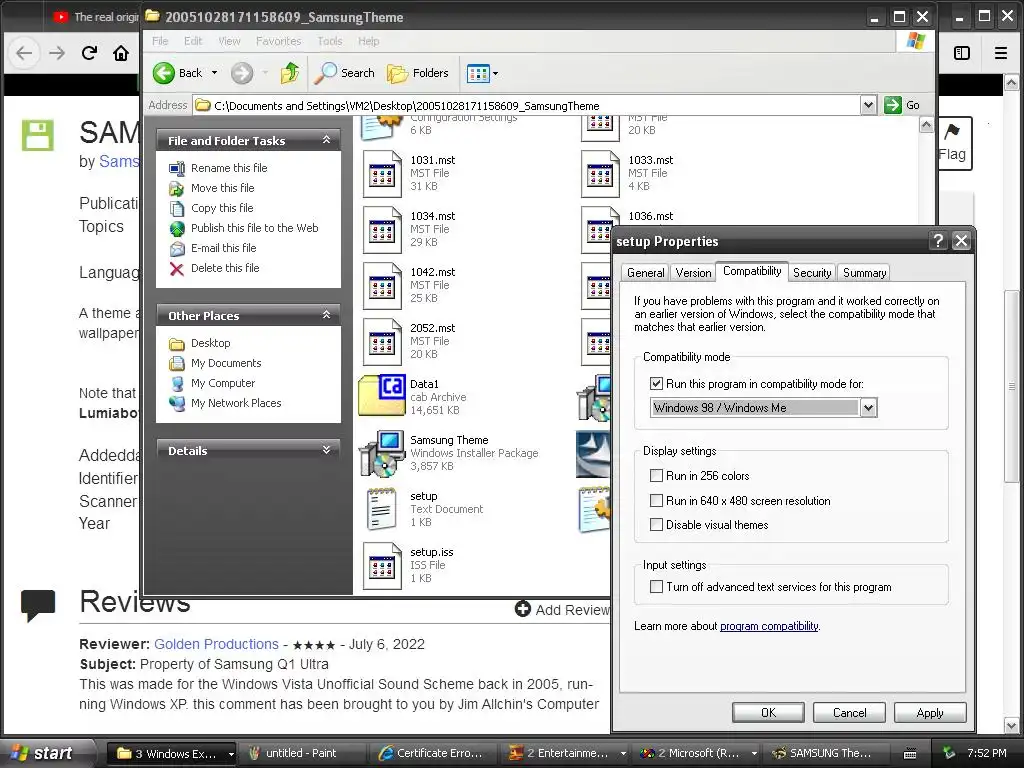Expand the Details panel
1024x768 pixels.
pos(327,450)
